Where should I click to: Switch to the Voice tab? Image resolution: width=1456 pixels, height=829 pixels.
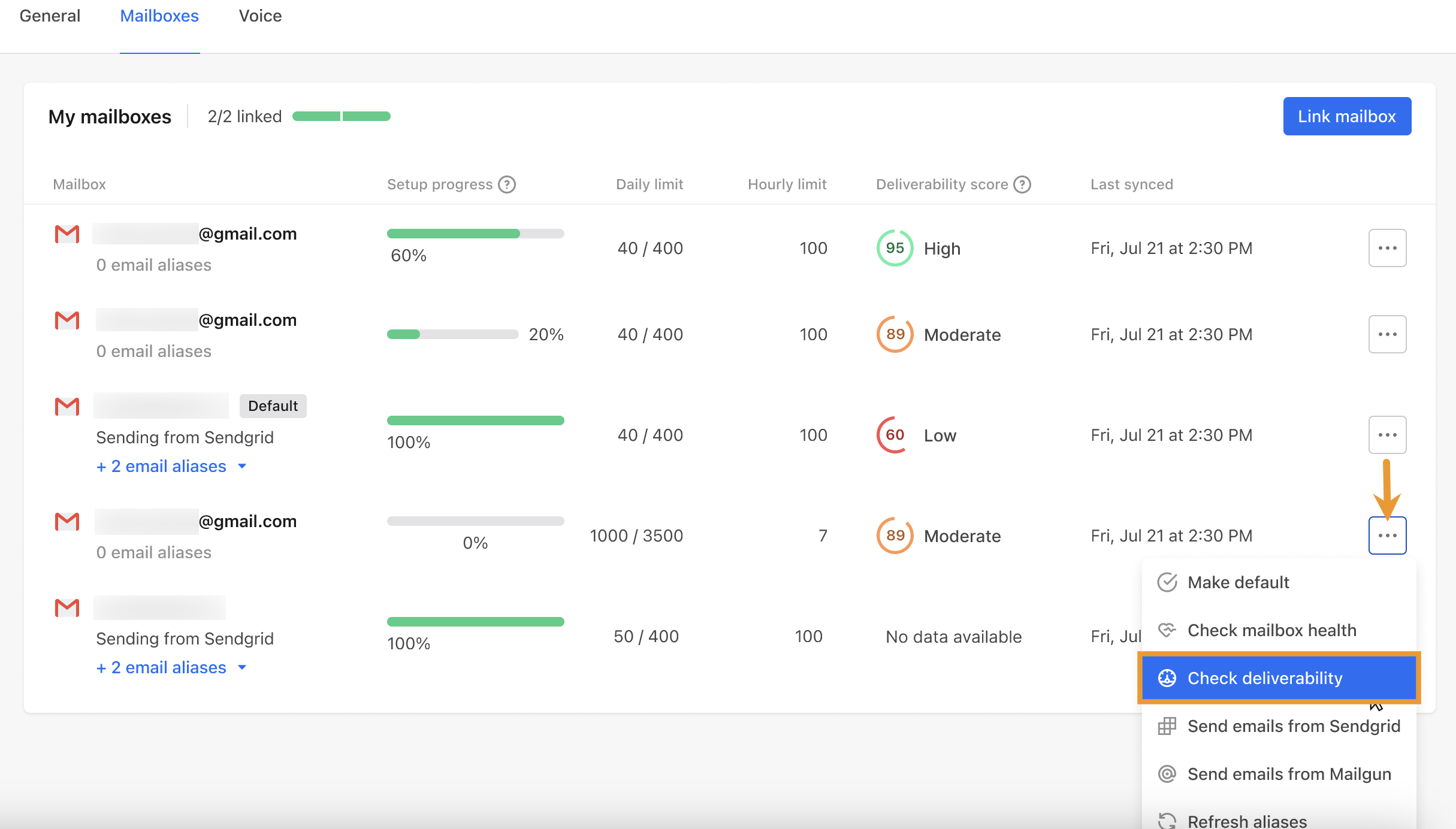coord(260,16)
